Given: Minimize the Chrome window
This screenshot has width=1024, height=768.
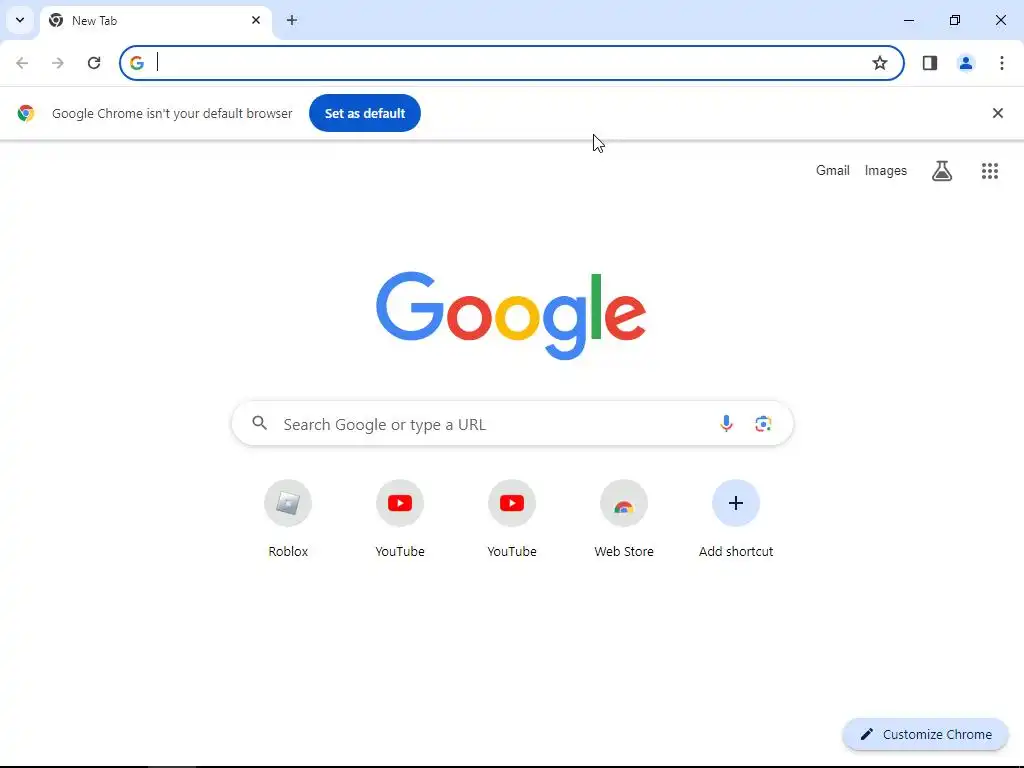Looking at the screenshot, I should point(909,20).
